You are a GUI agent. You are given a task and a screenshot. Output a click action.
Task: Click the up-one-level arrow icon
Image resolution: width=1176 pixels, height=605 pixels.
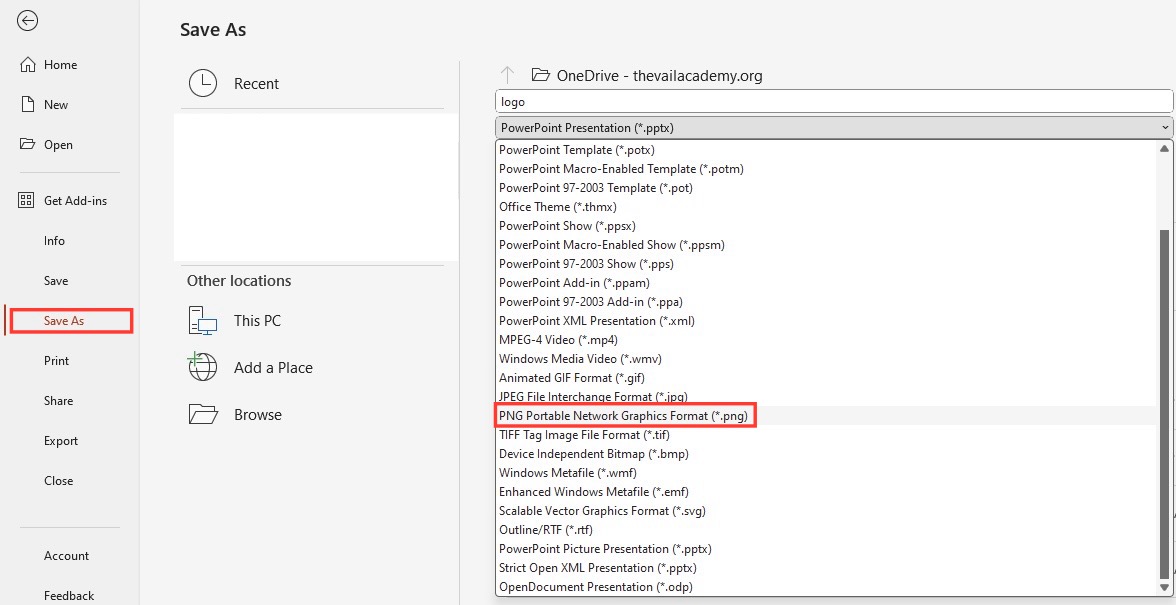coord(508,75)
